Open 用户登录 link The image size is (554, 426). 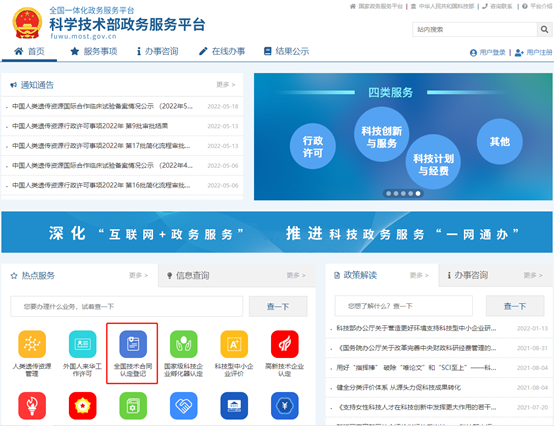pyautogui.click(x=488, y=53)
